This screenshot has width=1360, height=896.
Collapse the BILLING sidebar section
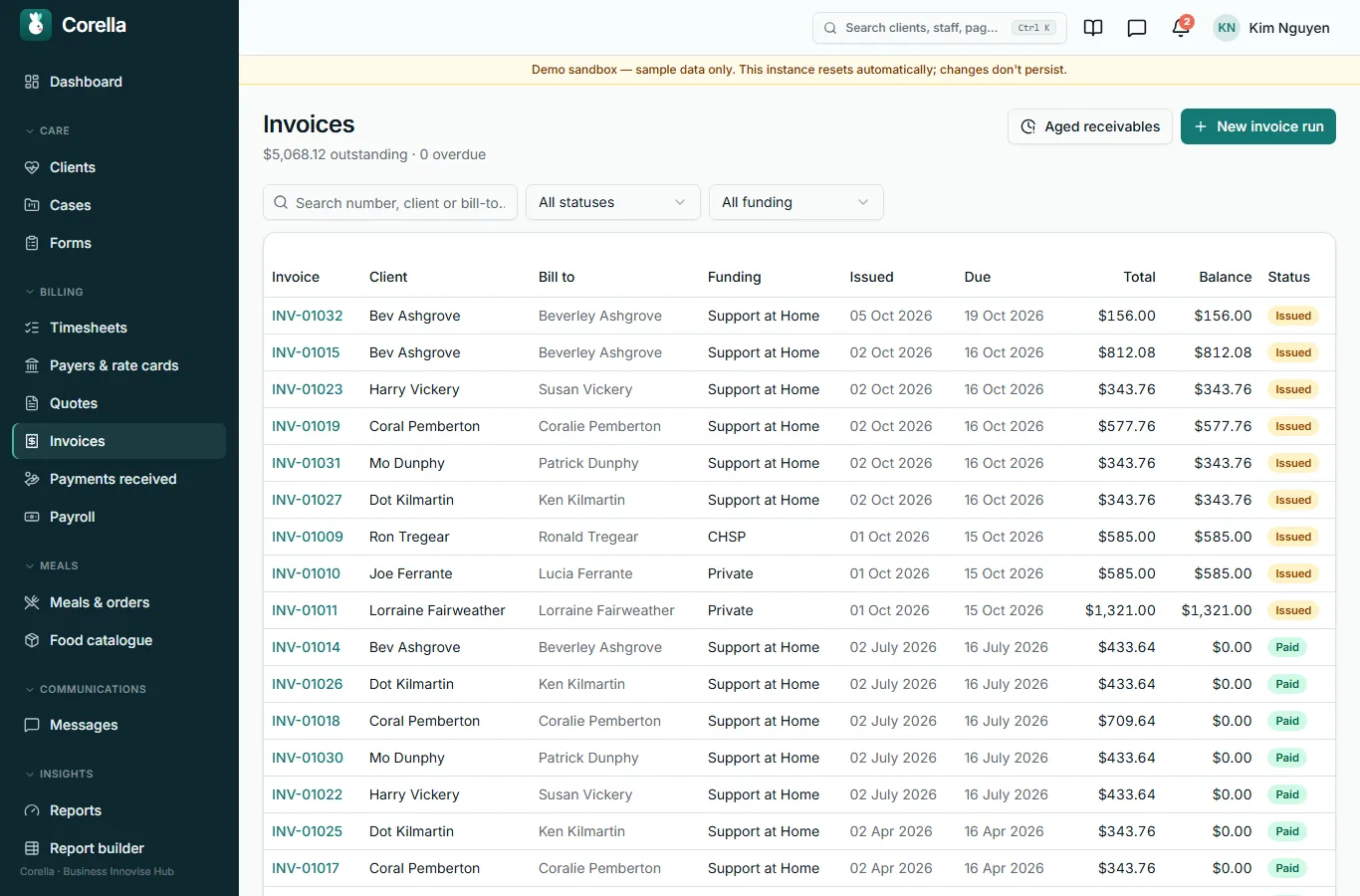coord(55,292)
